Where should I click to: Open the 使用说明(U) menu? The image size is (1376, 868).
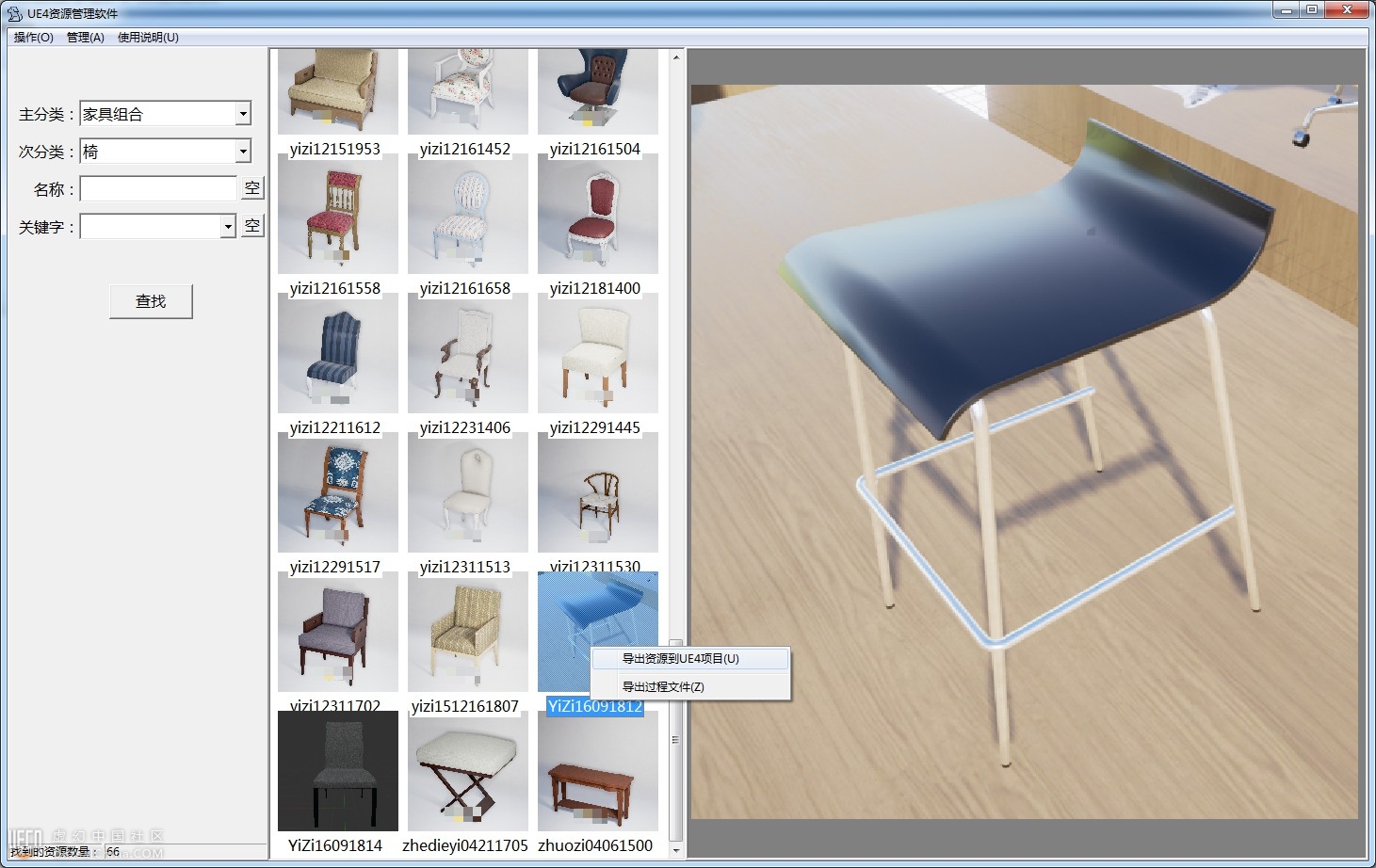point(148,38)
